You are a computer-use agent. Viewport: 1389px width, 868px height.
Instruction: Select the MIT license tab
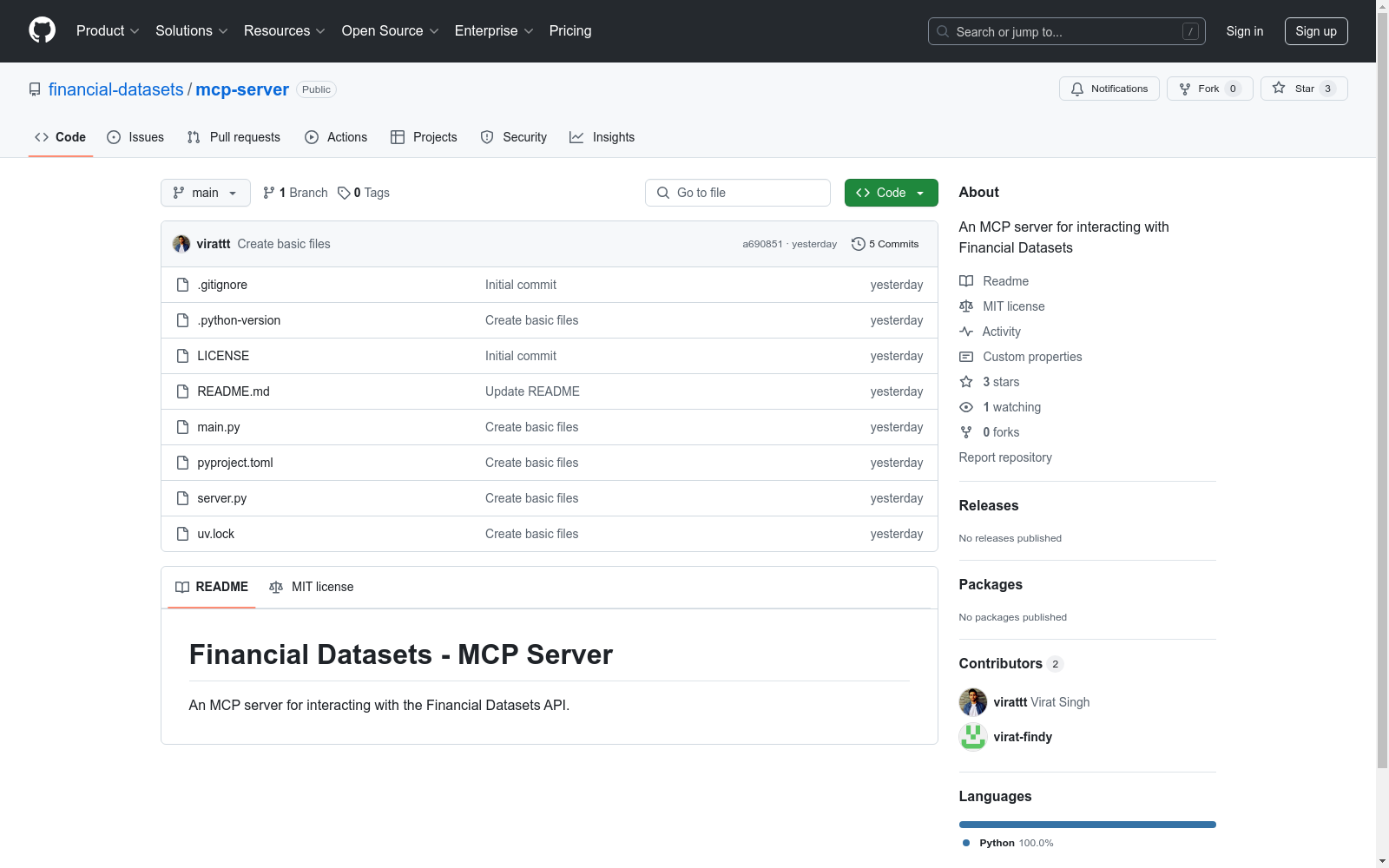click(312, 587)
